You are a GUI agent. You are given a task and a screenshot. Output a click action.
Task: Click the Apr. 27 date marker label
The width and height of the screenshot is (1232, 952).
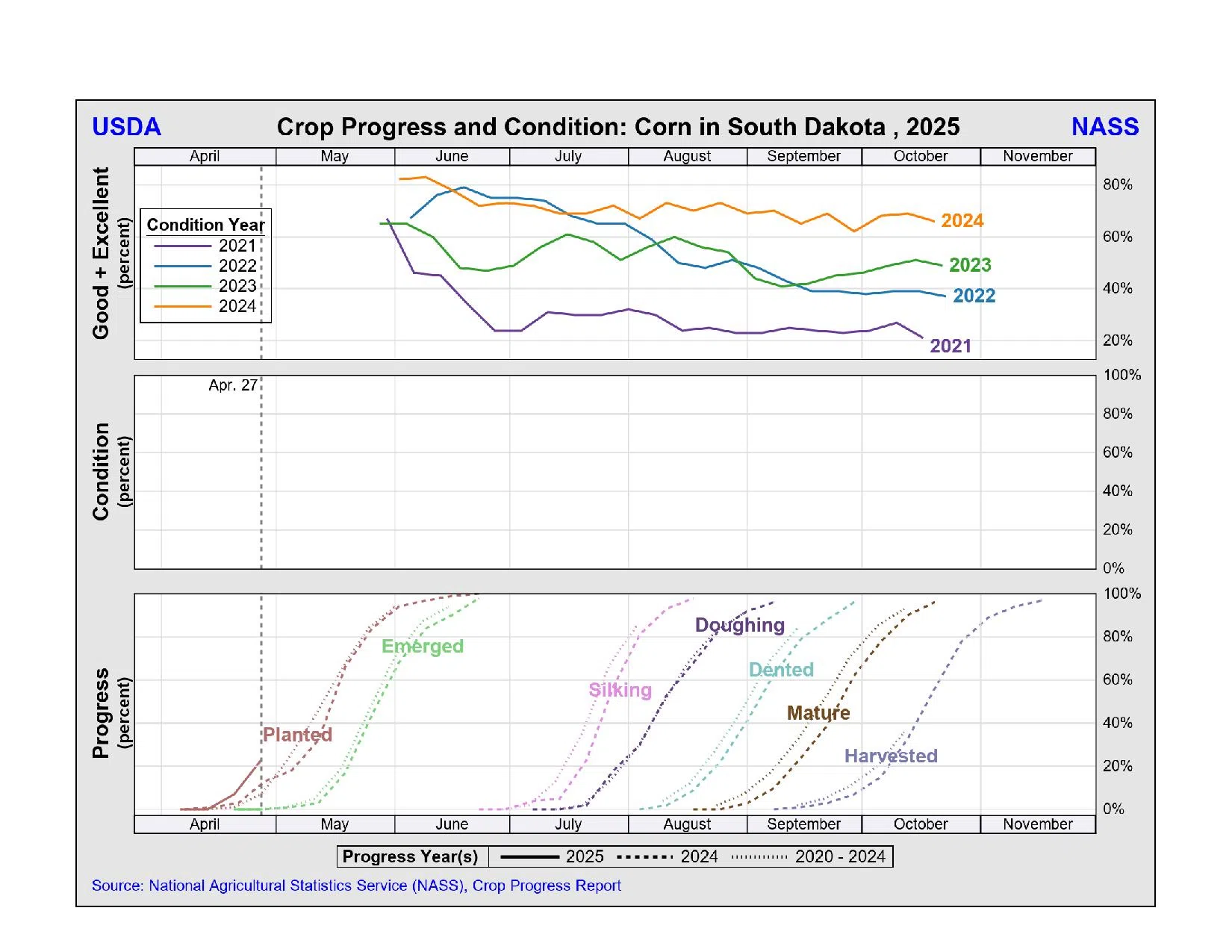(232, 385)
